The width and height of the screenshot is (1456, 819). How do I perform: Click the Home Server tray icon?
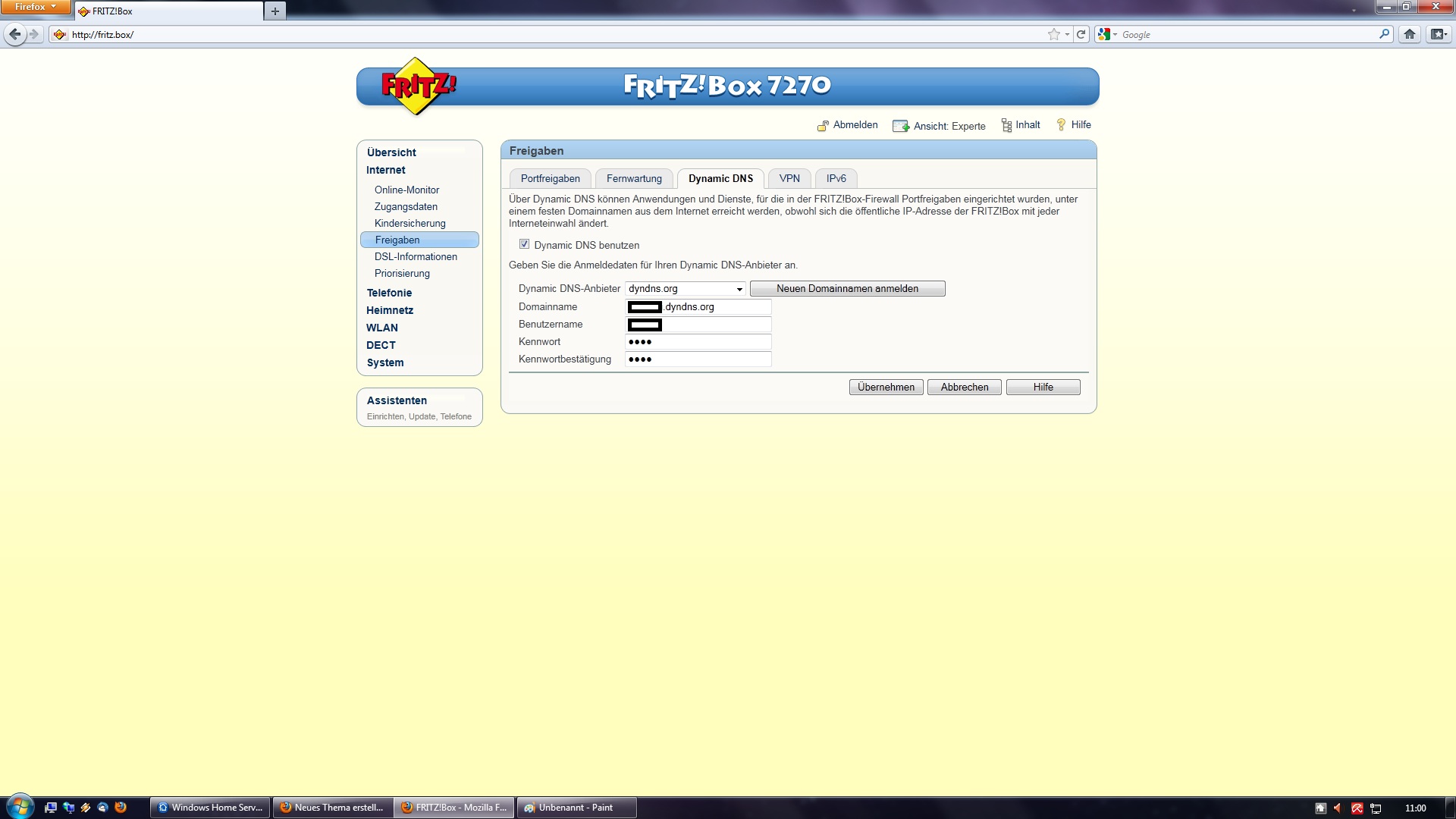tap(1320, 808)
